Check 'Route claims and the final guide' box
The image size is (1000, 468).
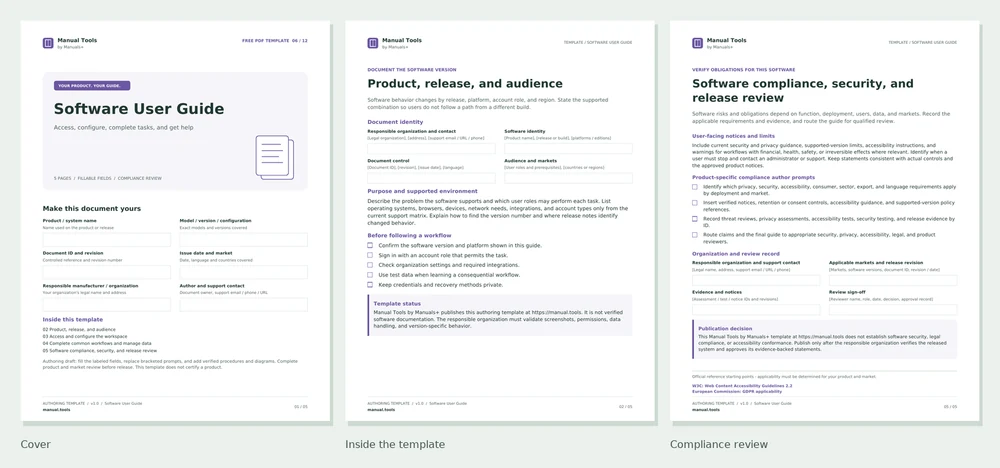(695, 235)
